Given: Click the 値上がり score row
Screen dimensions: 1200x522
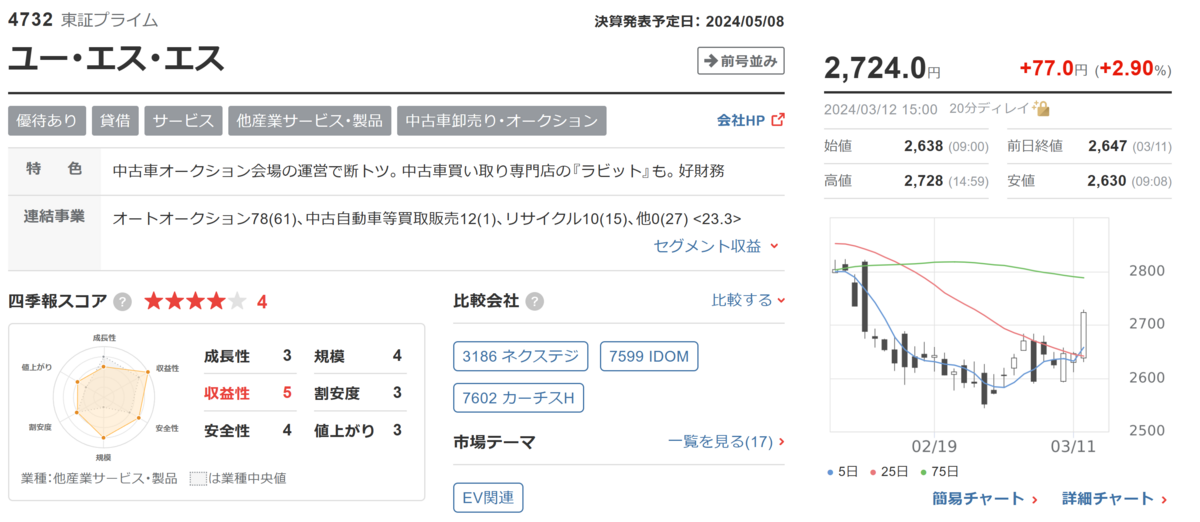Looking at the screenshot, I should click(x=358, y=431).
